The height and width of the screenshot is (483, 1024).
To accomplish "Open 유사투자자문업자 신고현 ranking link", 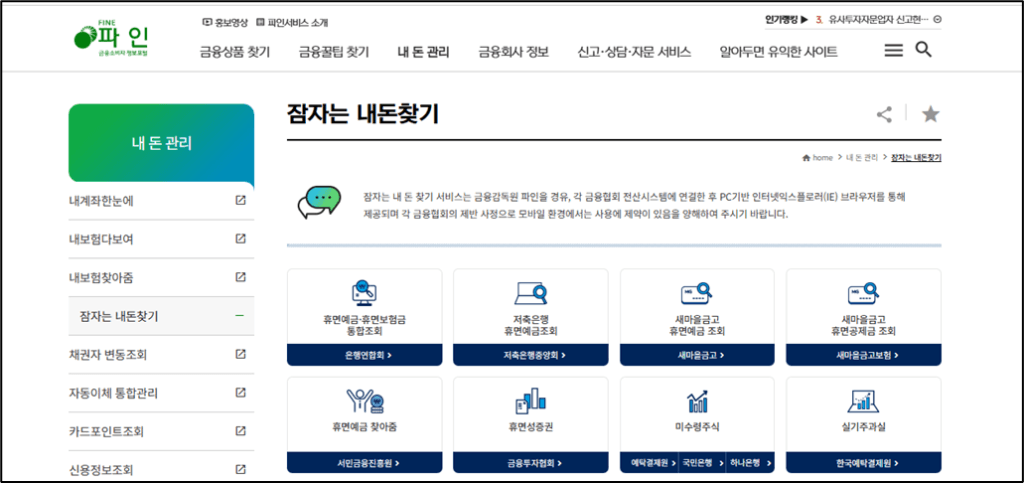I will [878, 20].
